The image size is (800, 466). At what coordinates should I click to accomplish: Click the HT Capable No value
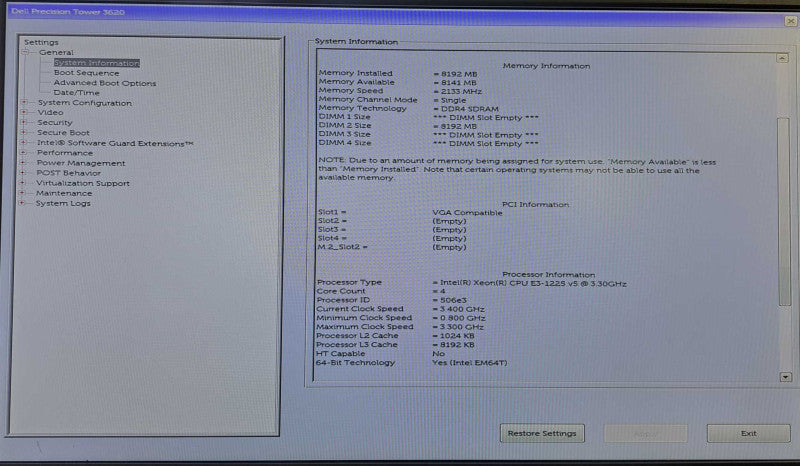click(438, 354)
